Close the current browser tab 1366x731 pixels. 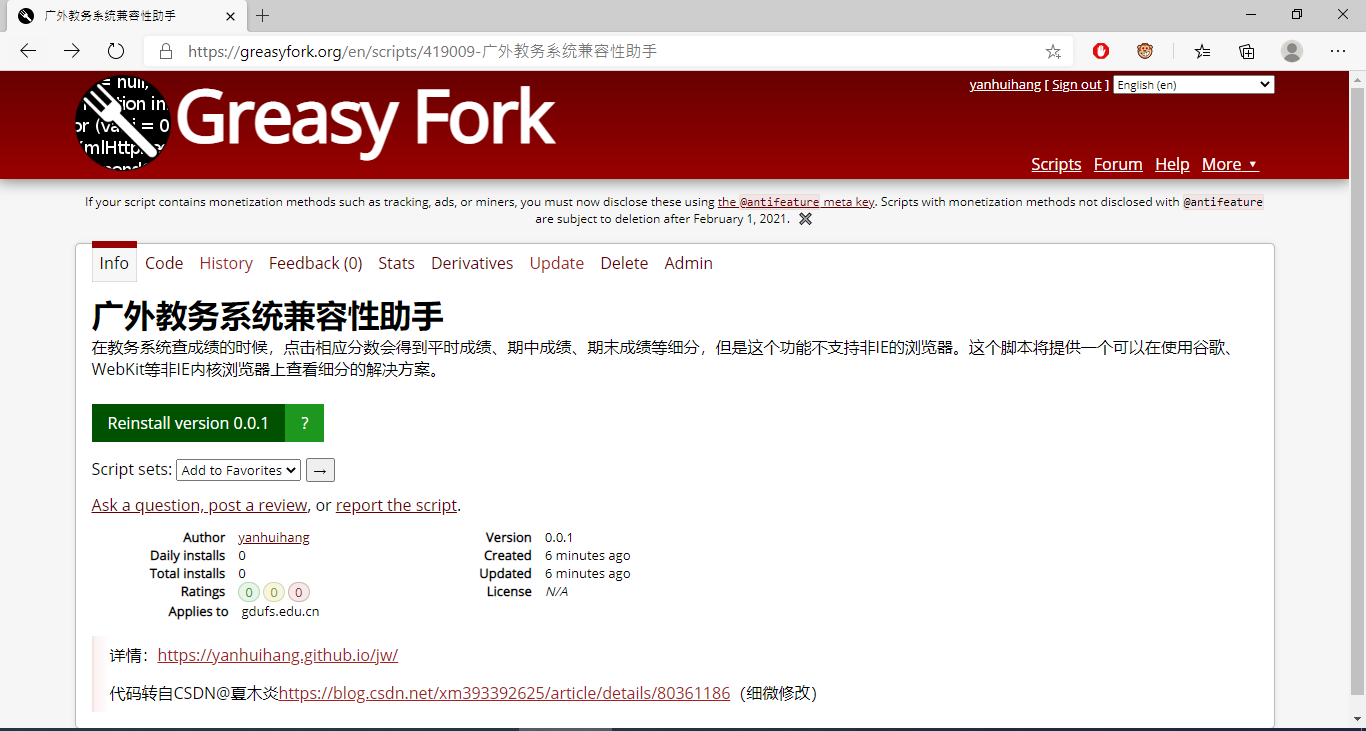tap(231, 16)
